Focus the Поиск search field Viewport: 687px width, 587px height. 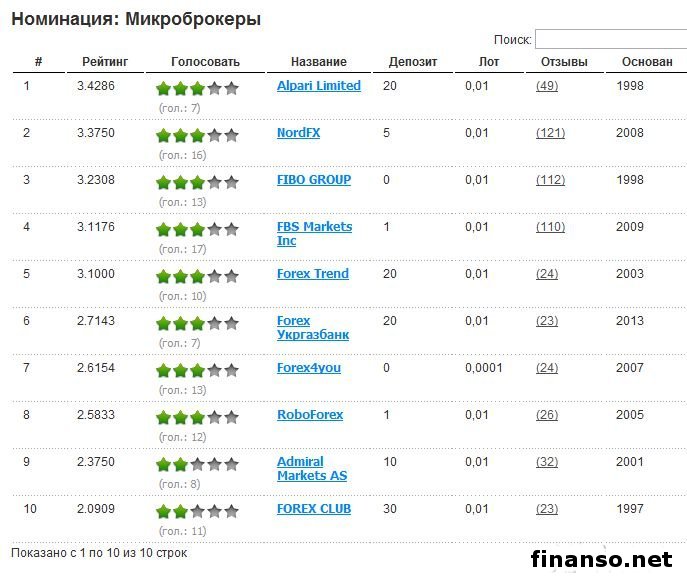(x=610, y=40)
